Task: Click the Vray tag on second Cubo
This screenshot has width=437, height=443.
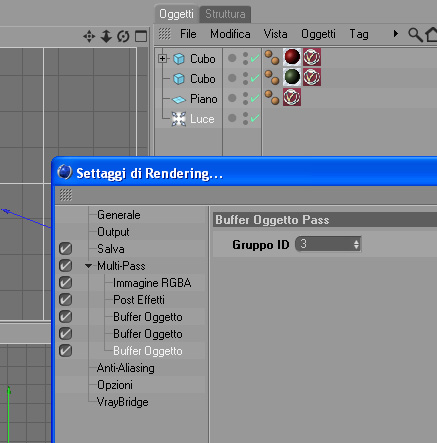Action: click(x=312, y=77)
